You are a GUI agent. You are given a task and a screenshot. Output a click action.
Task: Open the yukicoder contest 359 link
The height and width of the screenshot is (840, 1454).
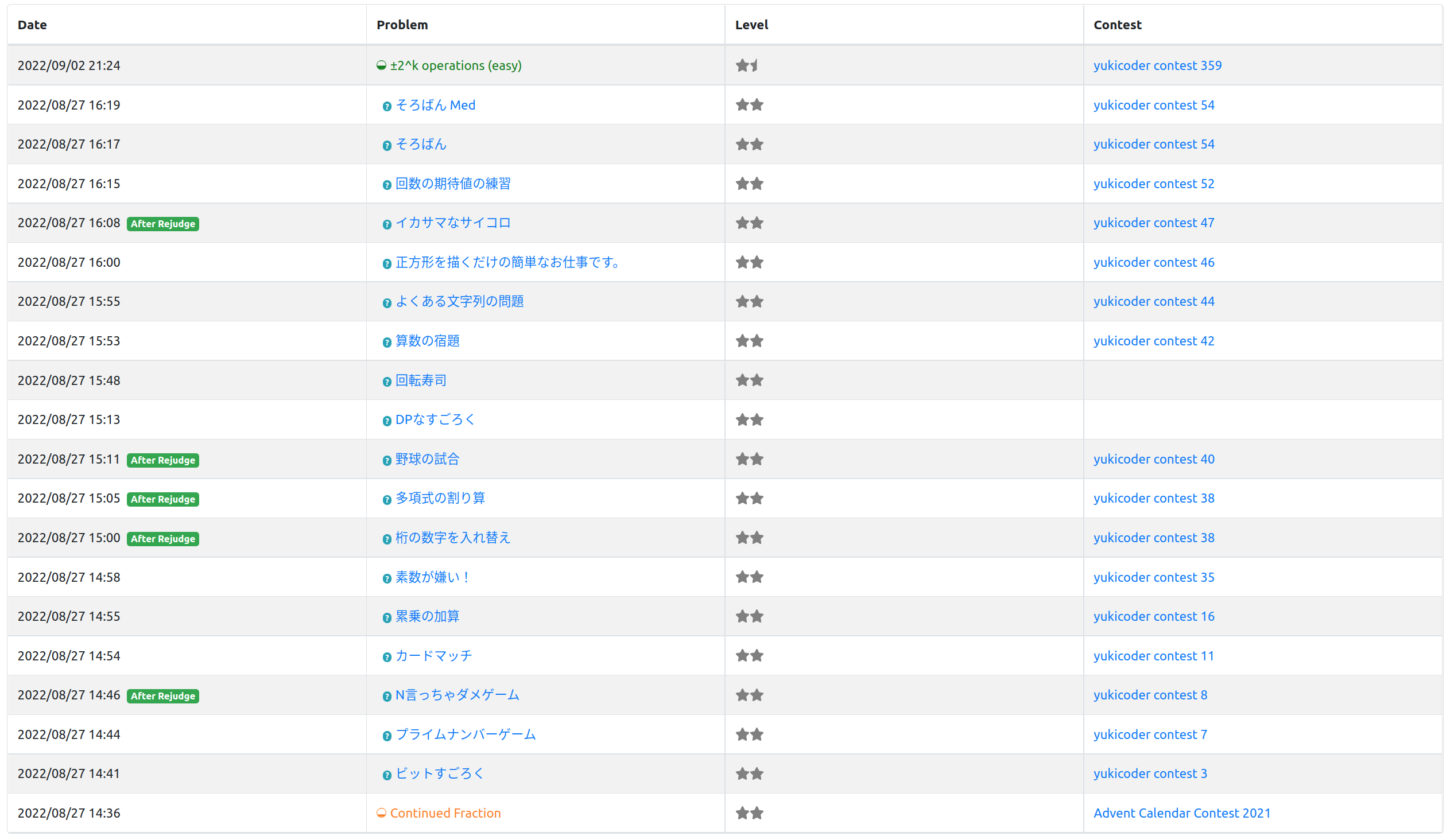pos(1157,65)
